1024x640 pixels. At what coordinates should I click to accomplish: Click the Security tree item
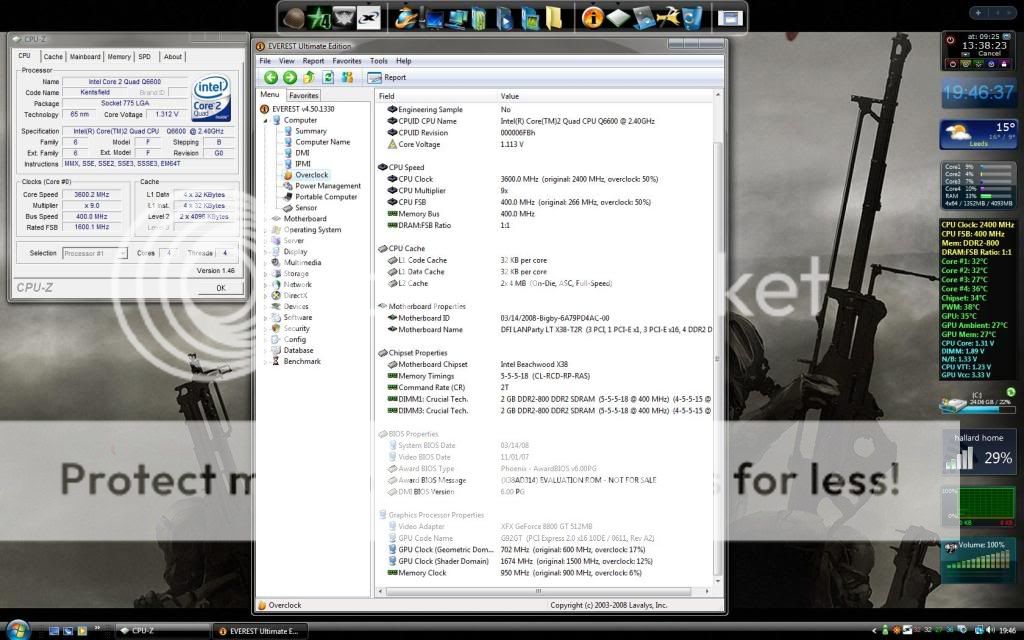[x=296, y=329]
